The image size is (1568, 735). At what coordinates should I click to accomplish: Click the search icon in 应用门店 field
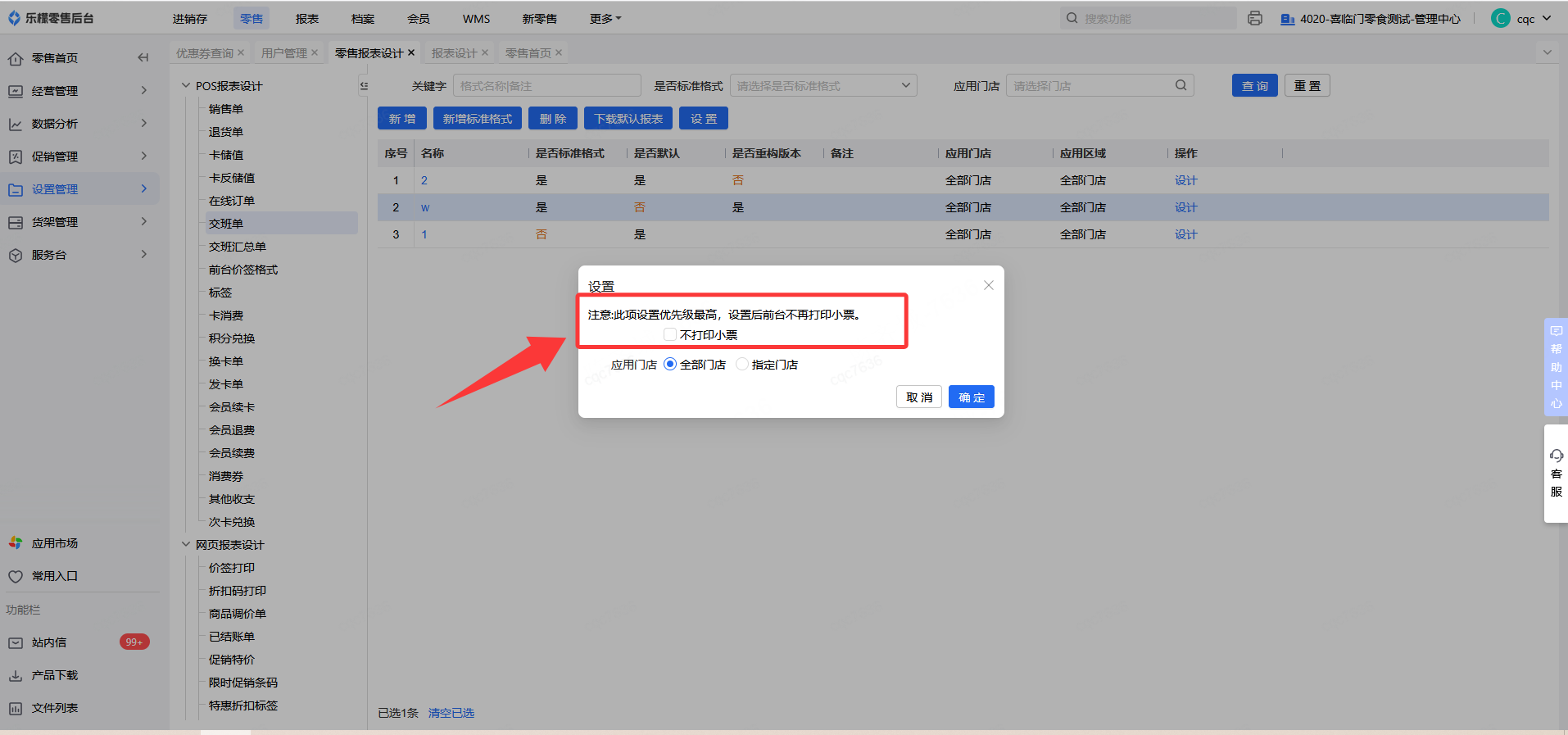tap(1181, 85)
